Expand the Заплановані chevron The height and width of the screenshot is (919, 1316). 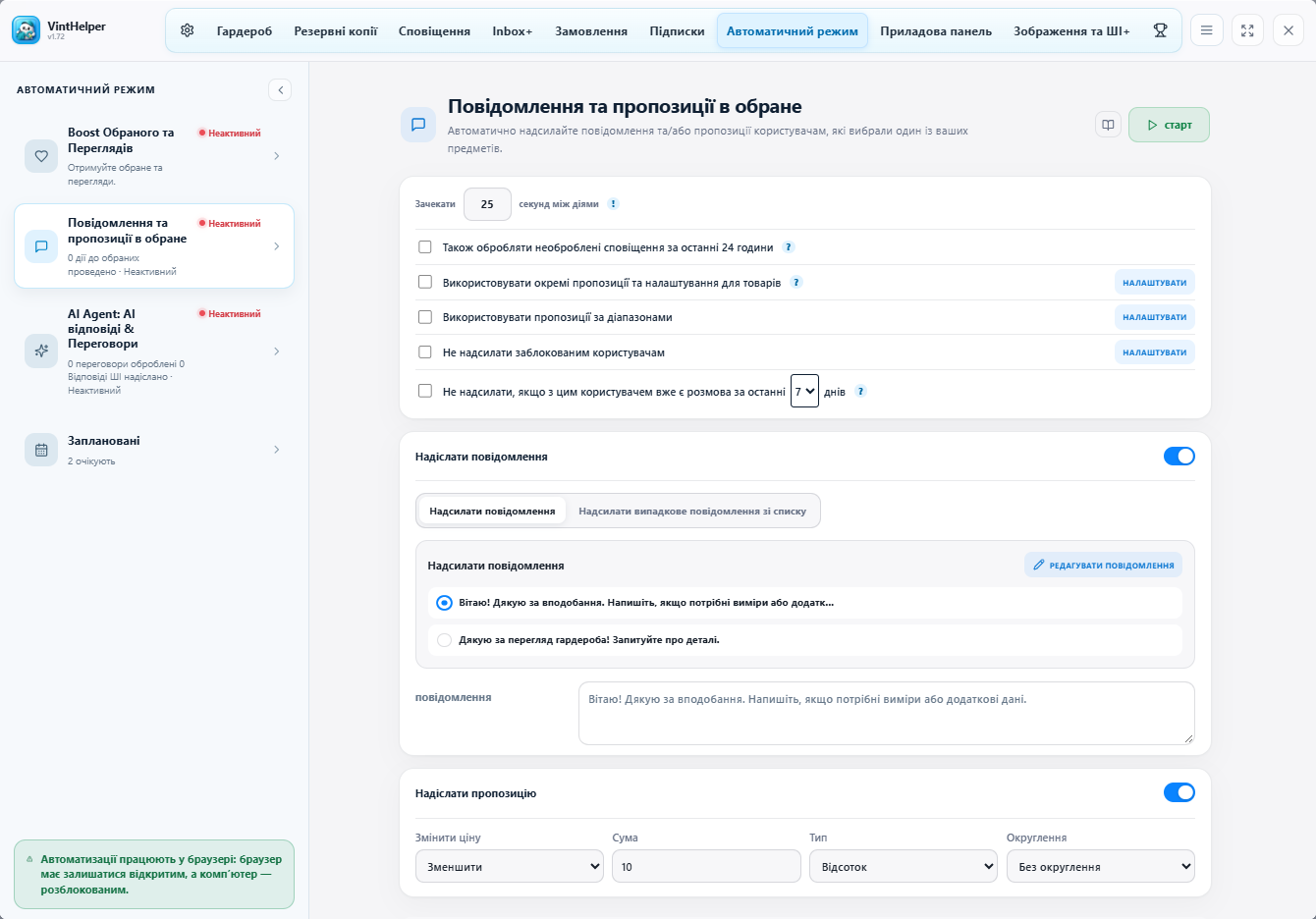277,450
